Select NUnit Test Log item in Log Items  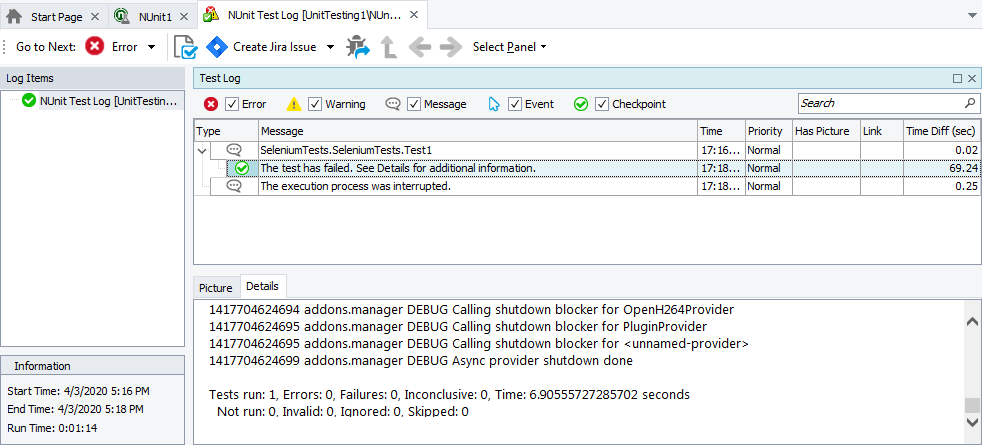click(108, 100)
